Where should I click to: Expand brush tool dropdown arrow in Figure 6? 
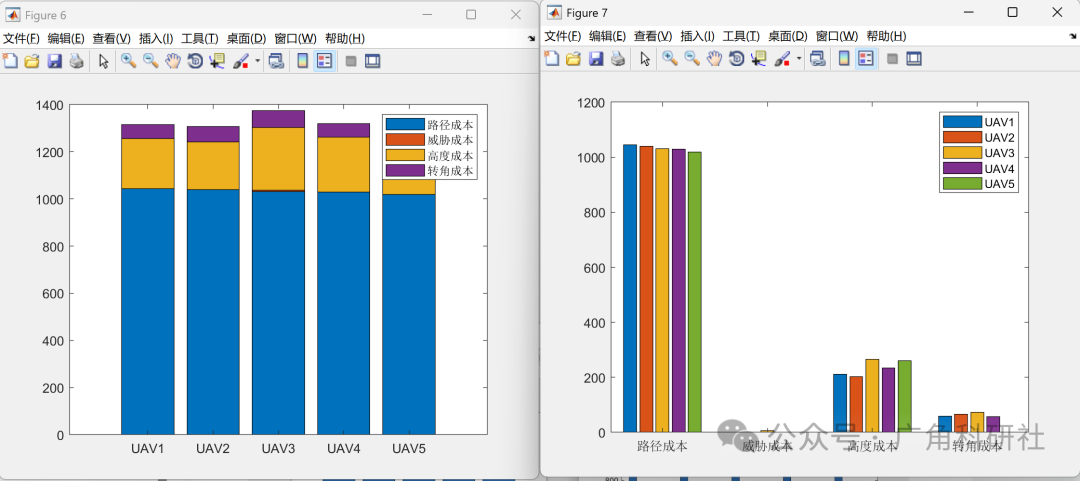tap(258, 61)
